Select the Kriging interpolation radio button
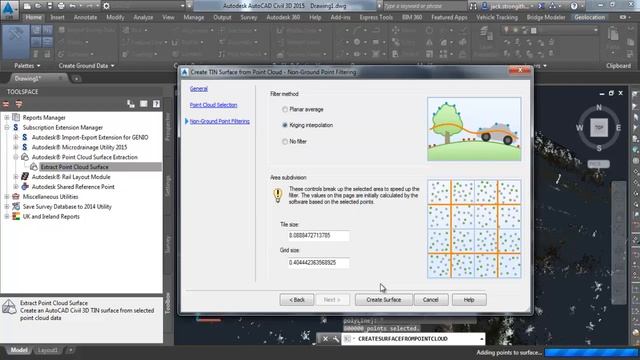640x360 pixels. tap(285, 125)
